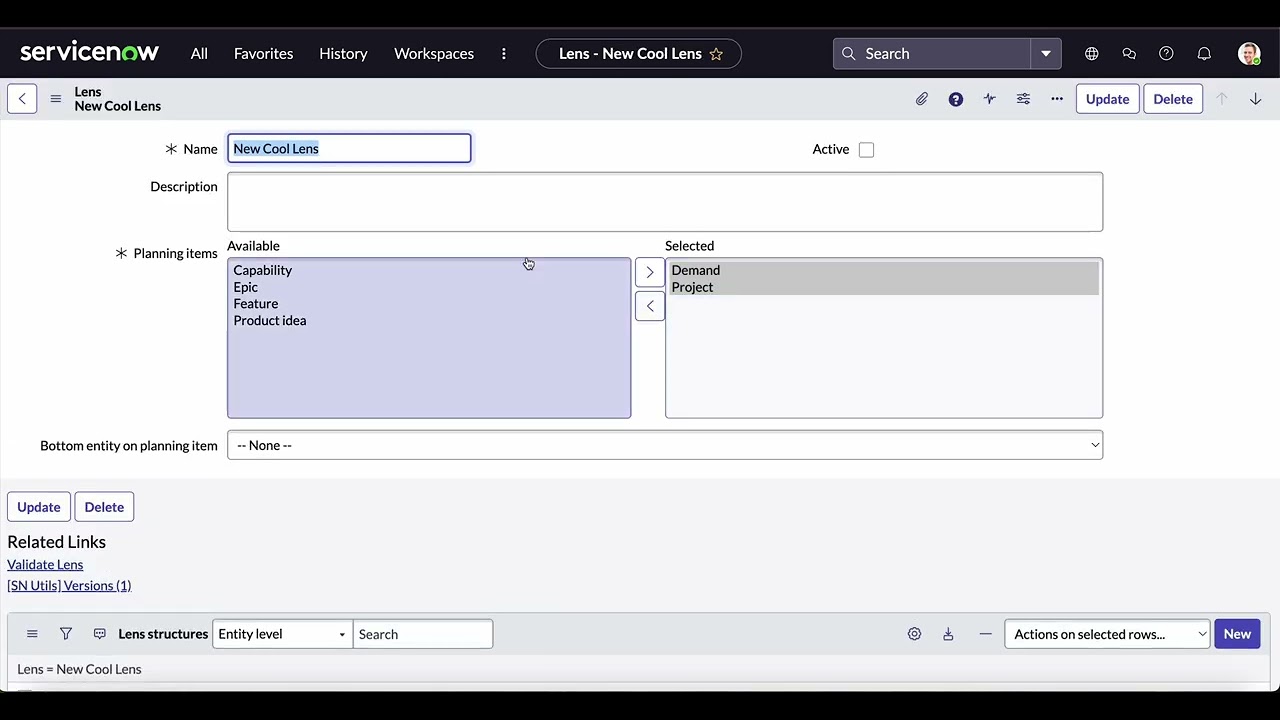Enable the Active checkbox
1280x720 pixels.
click(x=866, y=149)
